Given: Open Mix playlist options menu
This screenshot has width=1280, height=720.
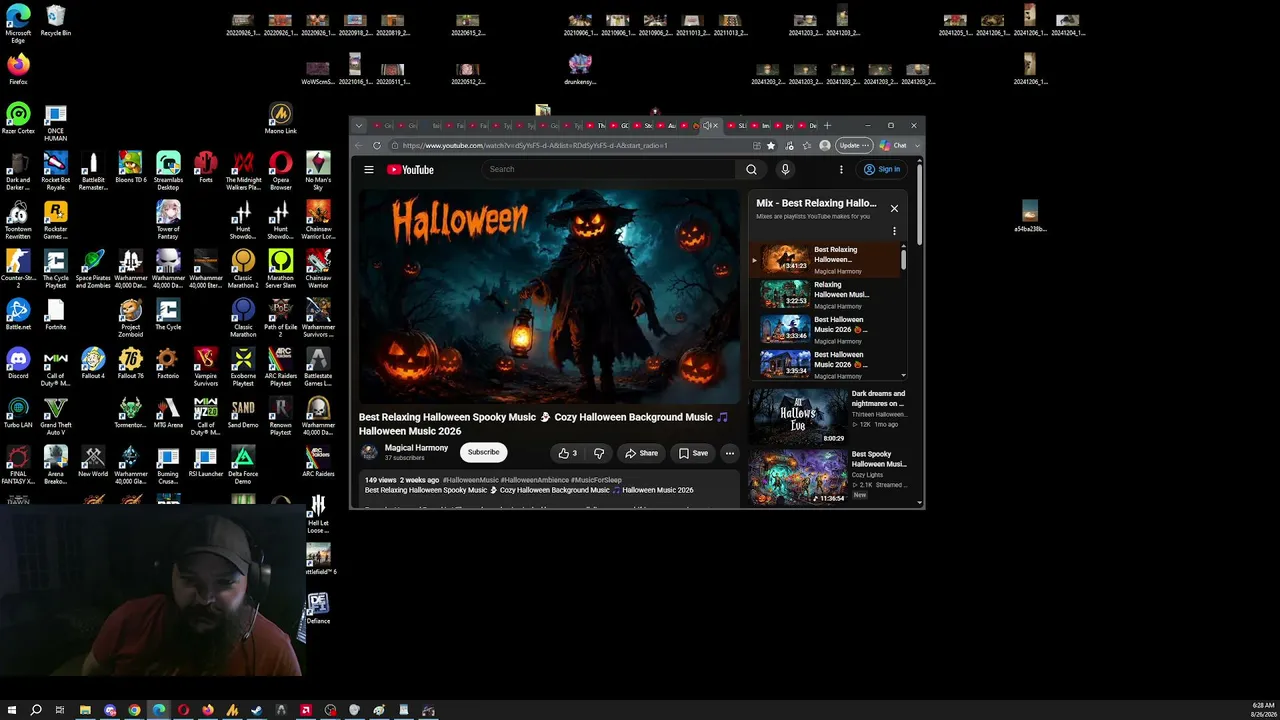Looking at the screenshot, I should [894, 231].
